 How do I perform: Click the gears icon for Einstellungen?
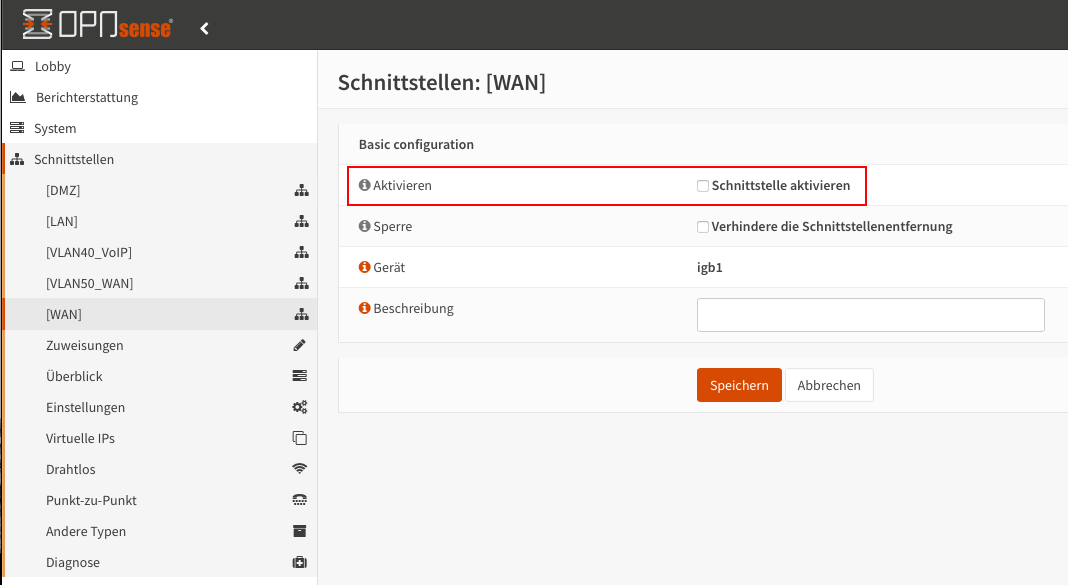tap(300, 408)
